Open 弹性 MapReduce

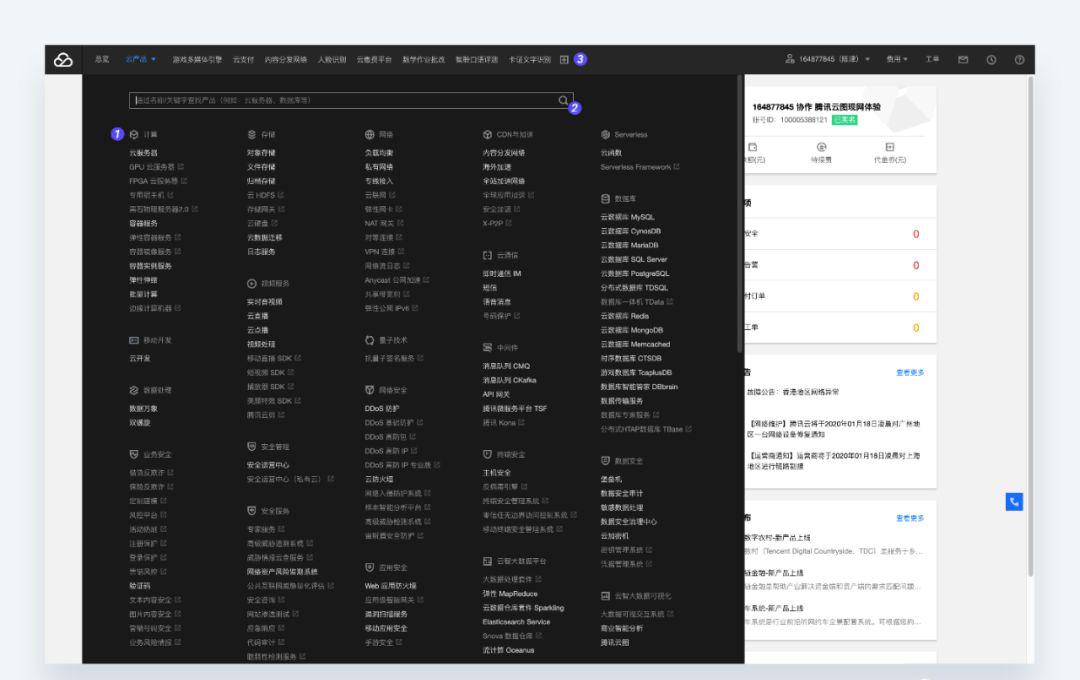click(x=510, y=594)
